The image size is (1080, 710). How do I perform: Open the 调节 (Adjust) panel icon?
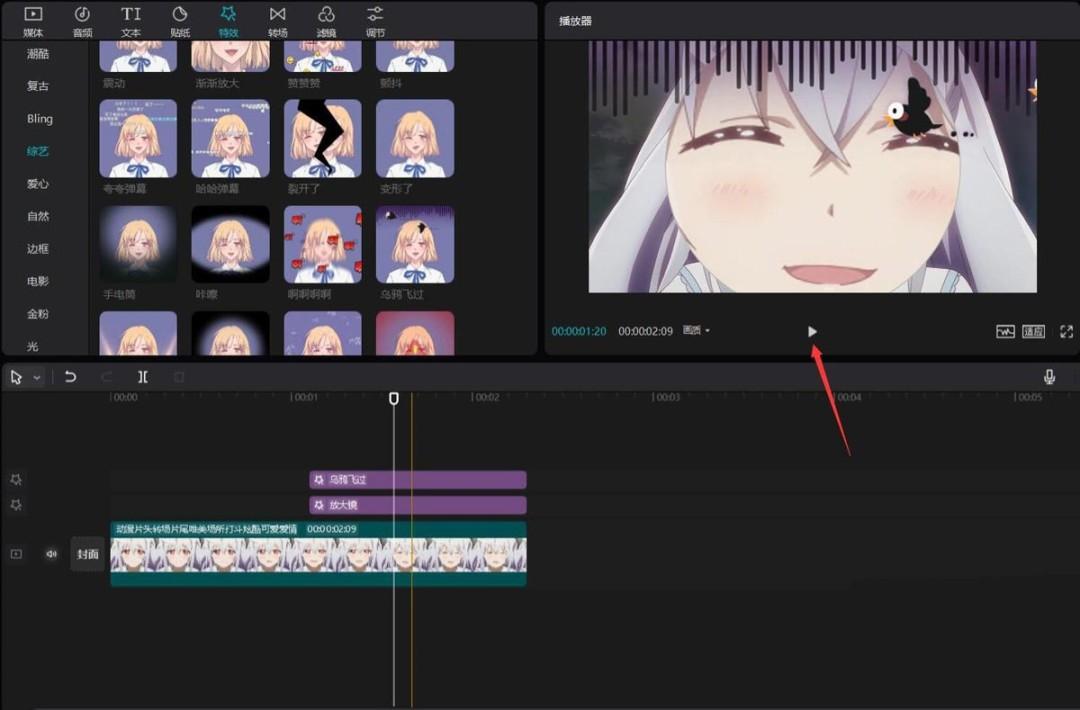375,19
